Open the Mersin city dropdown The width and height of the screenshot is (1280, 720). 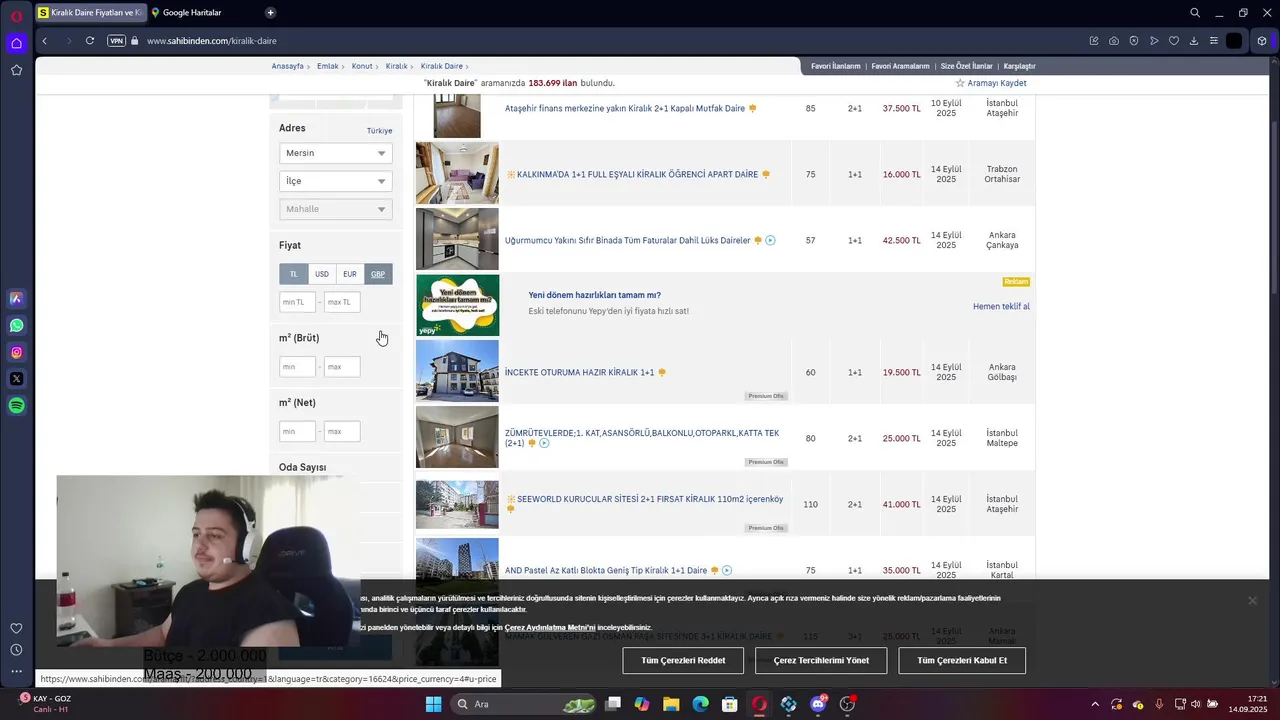[x=335, y=153]
